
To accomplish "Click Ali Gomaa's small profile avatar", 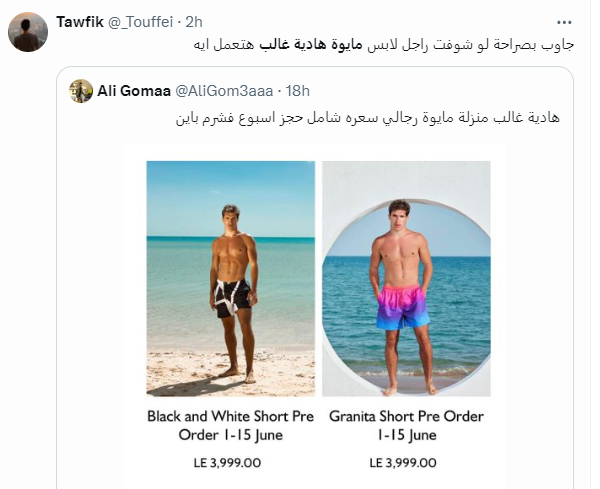I will pos(82,91).
